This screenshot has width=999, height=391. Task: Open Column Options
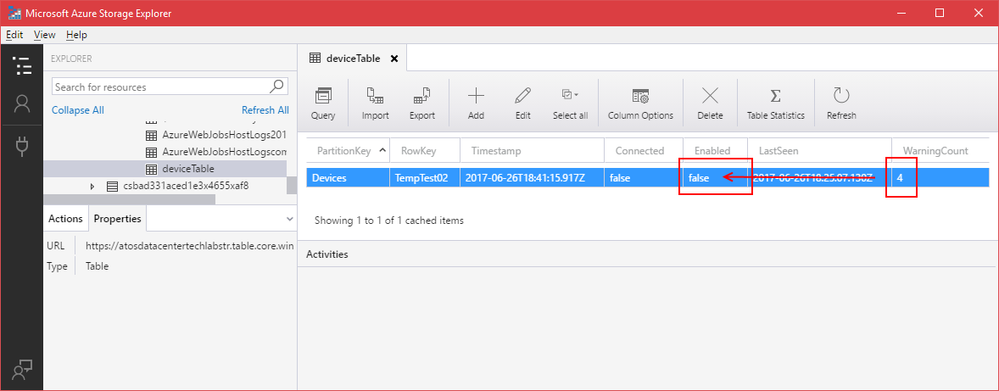click(x=640, y=104)
